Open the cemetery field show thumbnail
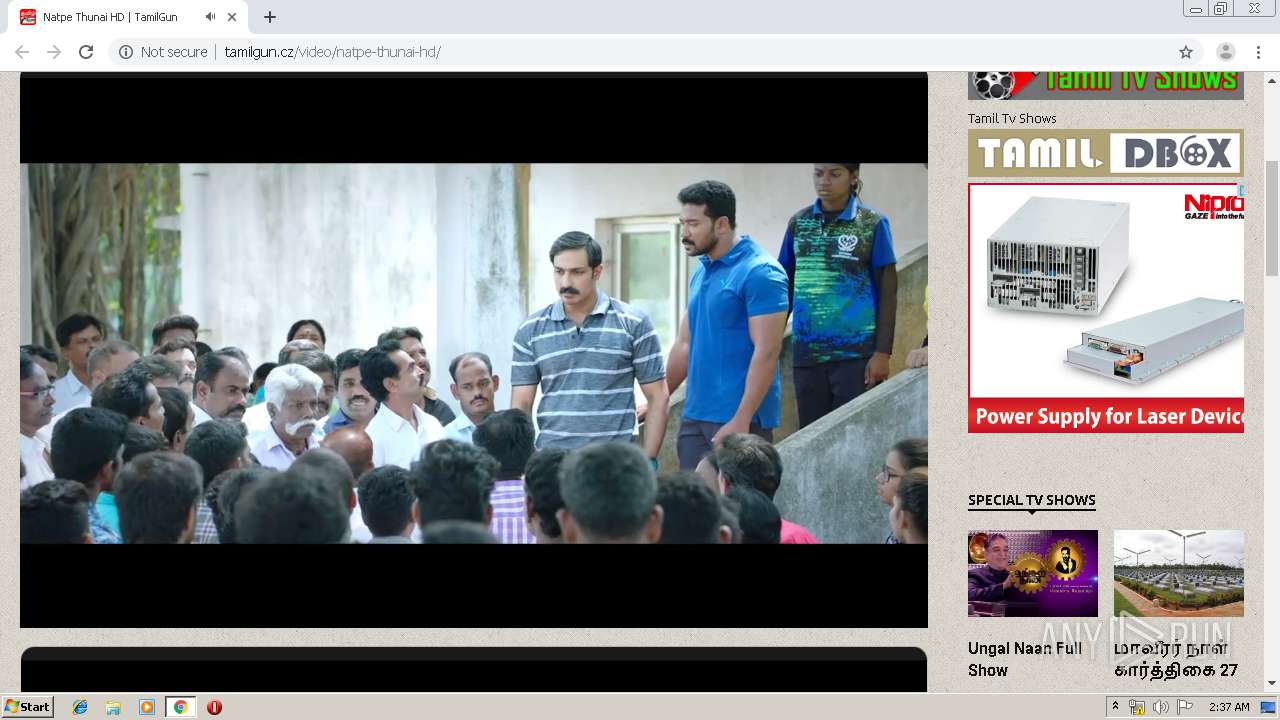 pos(1179,573)
